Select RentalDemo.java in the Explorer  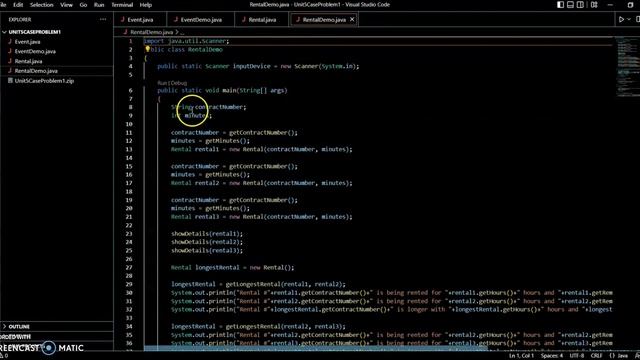coord(36,71)
